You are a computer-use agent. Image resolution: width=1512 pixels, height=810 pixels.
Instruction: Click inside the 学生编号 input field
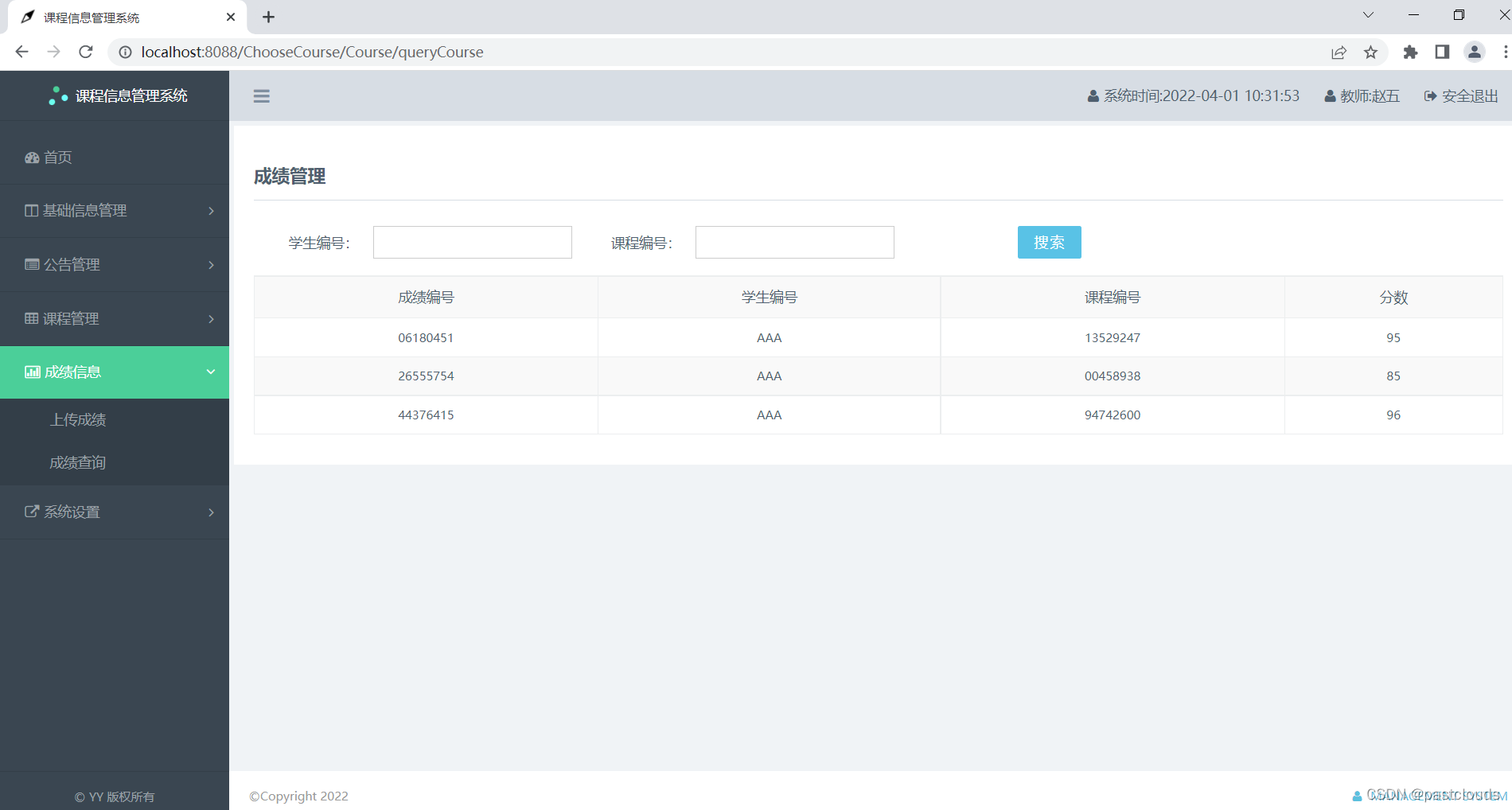tap(472, 242)
